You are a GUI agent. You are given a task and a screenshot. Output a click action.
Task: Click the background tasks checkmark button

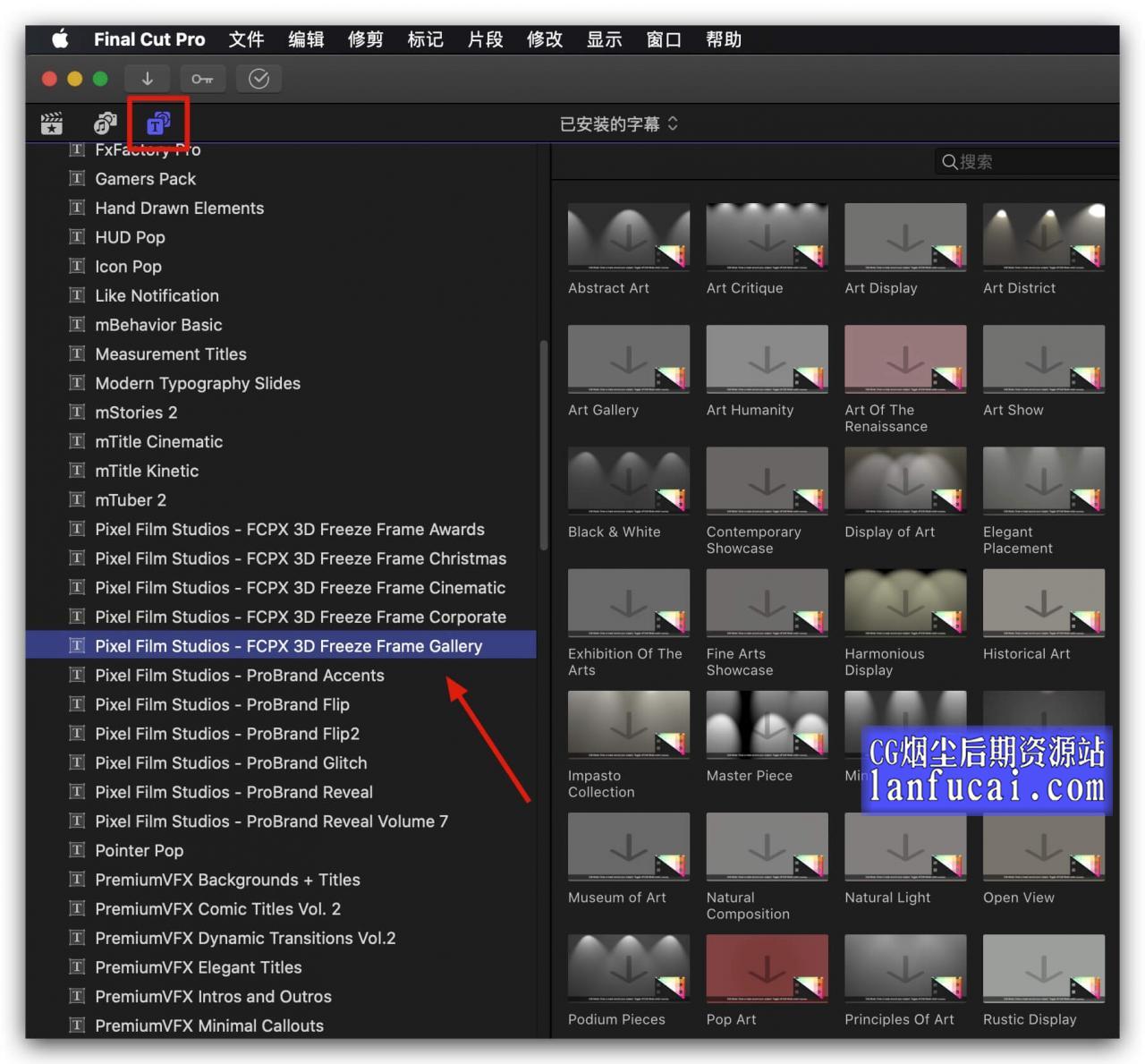click(259, 79)
